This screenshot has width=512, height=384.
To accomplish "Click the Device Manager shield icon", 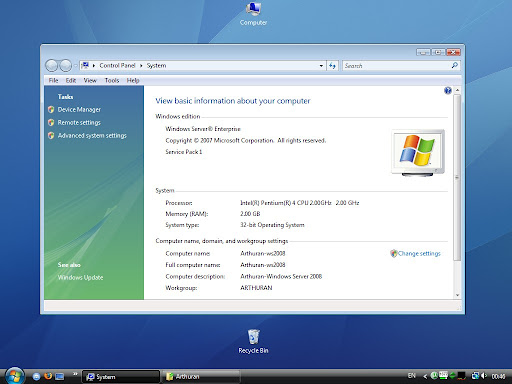I will click(51, 109).
